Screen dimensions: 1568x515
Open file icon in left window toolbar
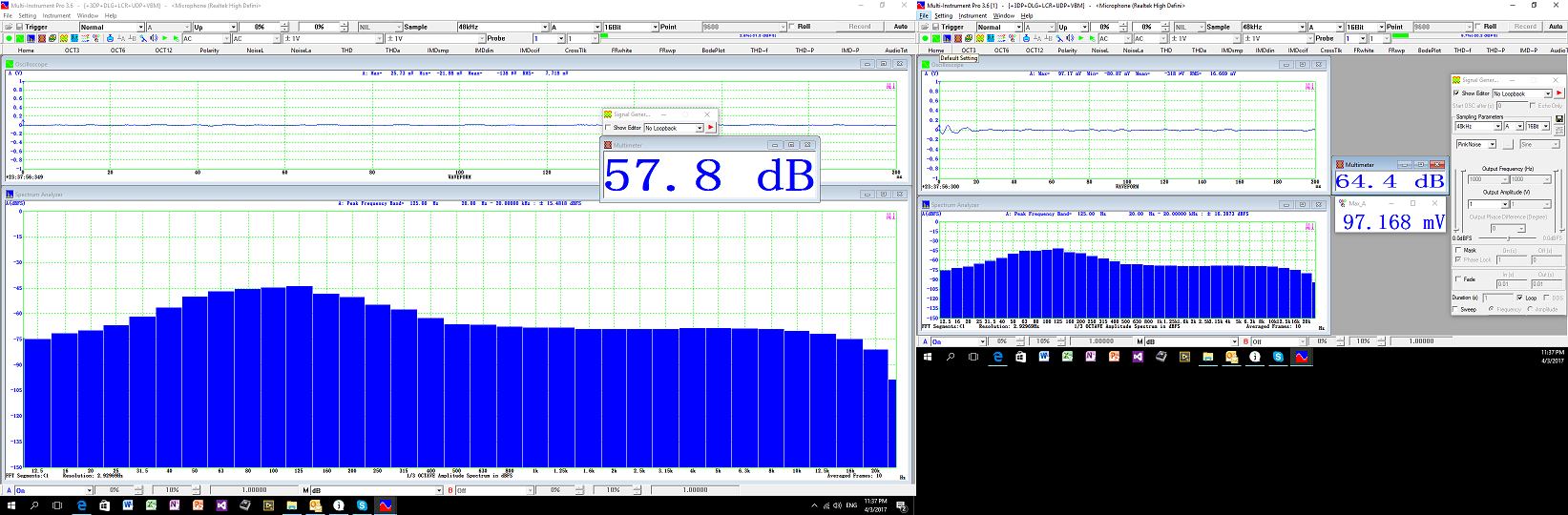[8, 27]
